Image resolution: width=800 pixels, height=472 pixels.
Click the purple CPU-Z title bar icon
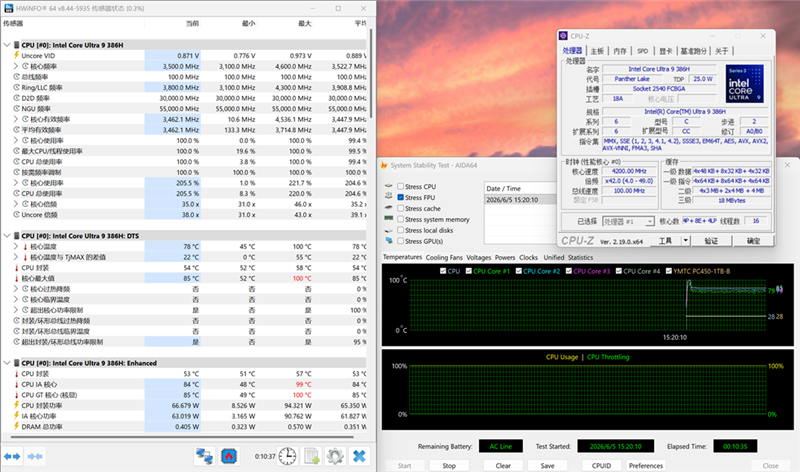(563, 36)
